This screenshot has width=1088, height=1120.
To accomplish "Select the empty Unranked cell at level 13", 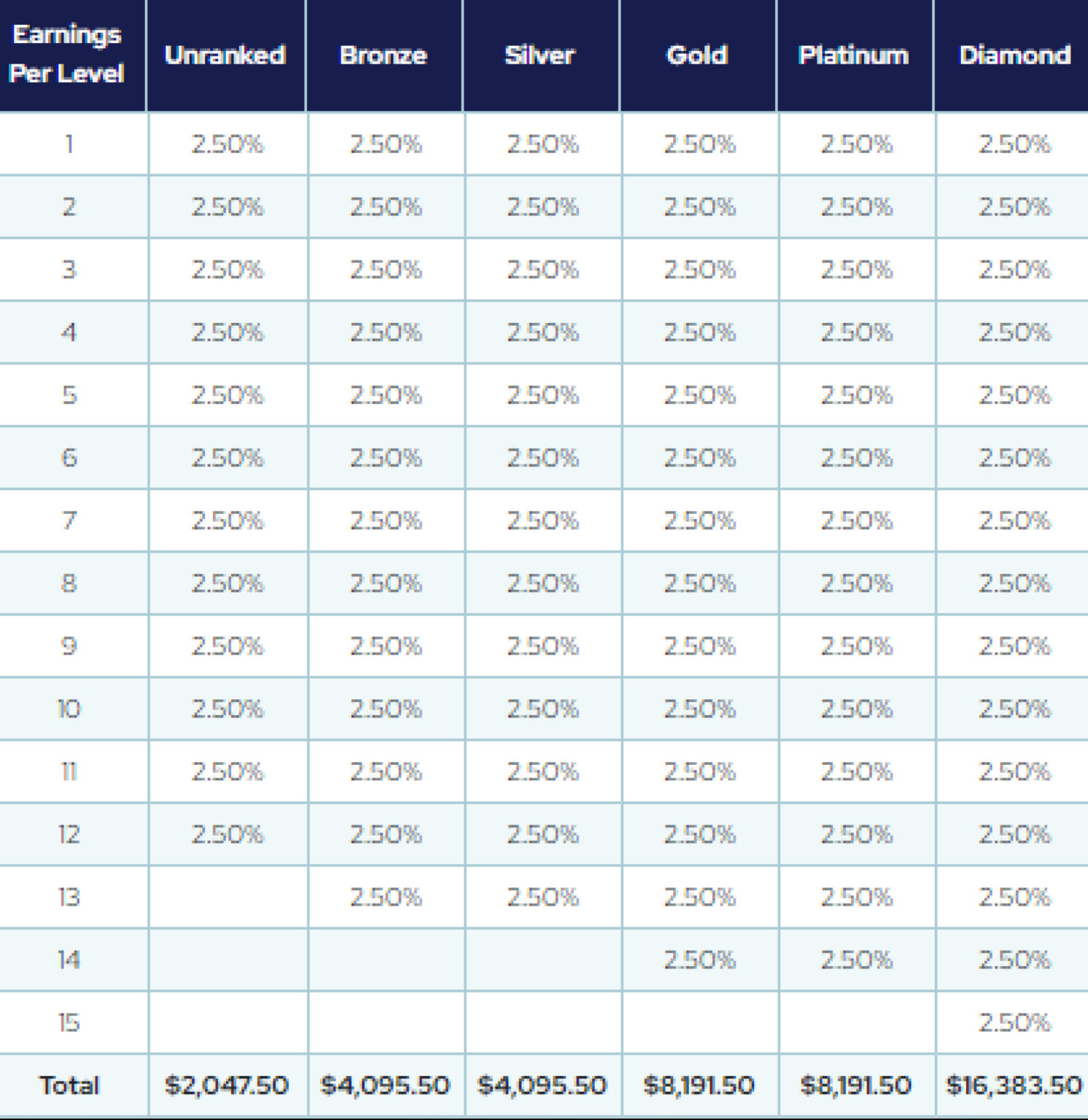I will tap(228, 897).
